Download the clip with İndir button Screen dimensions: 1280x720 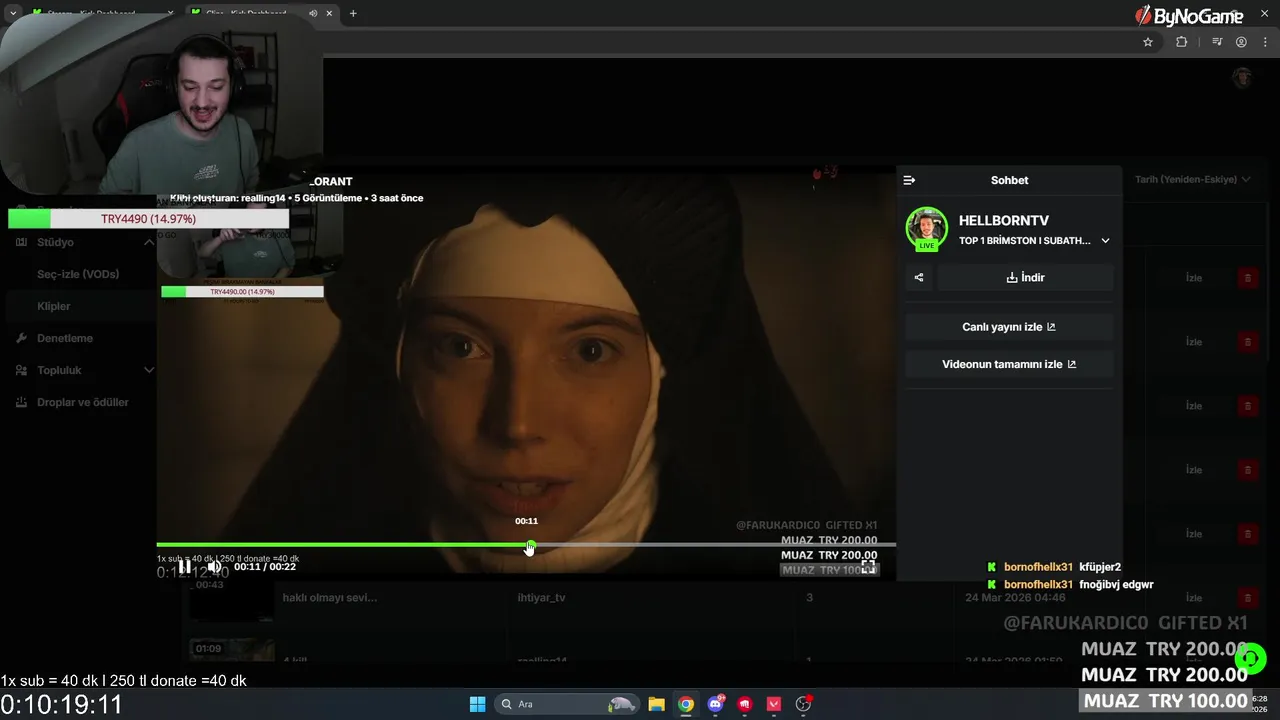(x=1025, y=278)
